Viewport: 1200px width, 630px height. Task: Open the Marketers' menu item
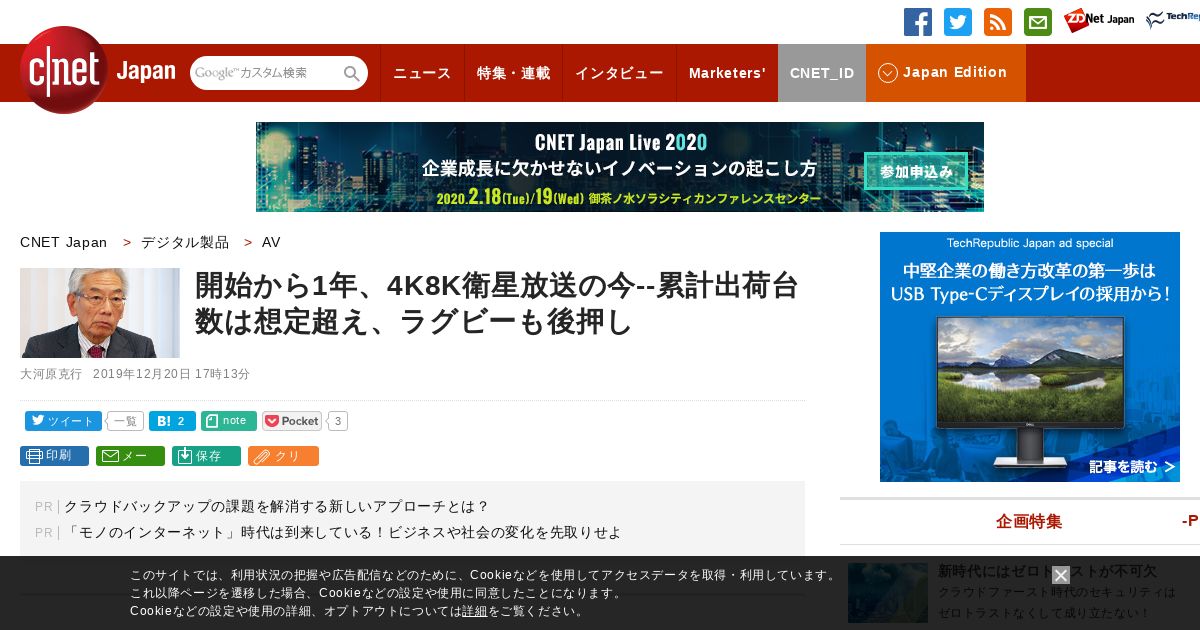click(x=727, y=73)
